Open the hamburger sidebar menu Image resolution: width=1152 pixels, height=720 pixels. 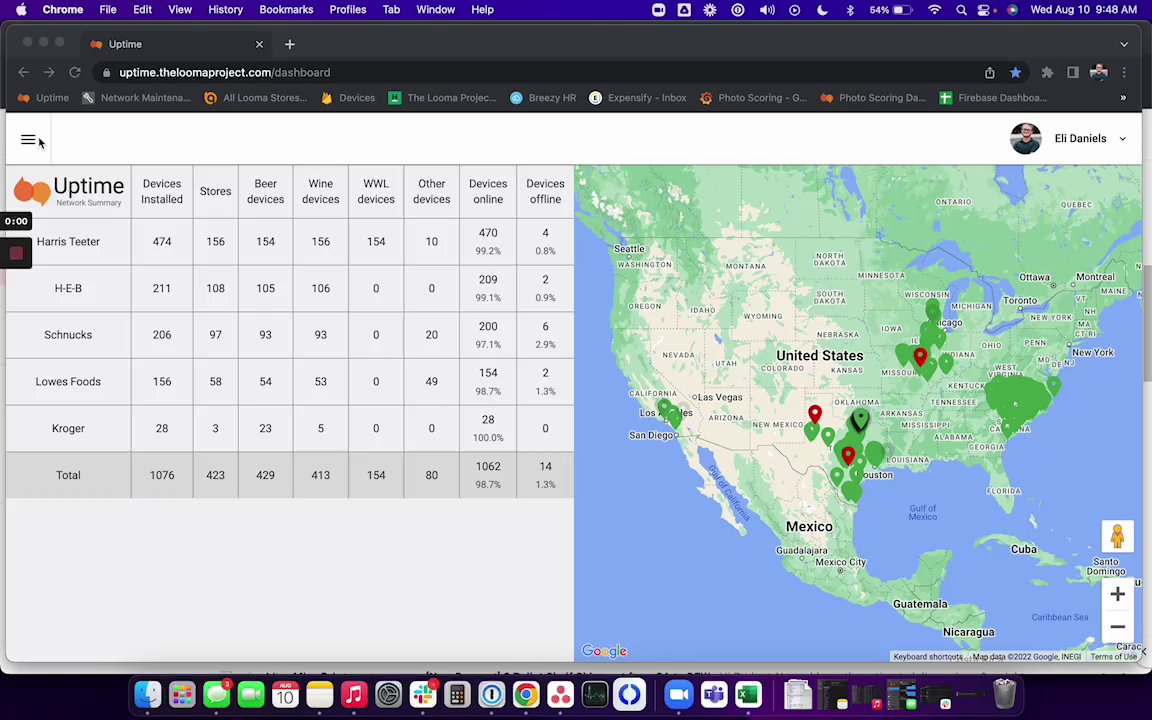28,140
